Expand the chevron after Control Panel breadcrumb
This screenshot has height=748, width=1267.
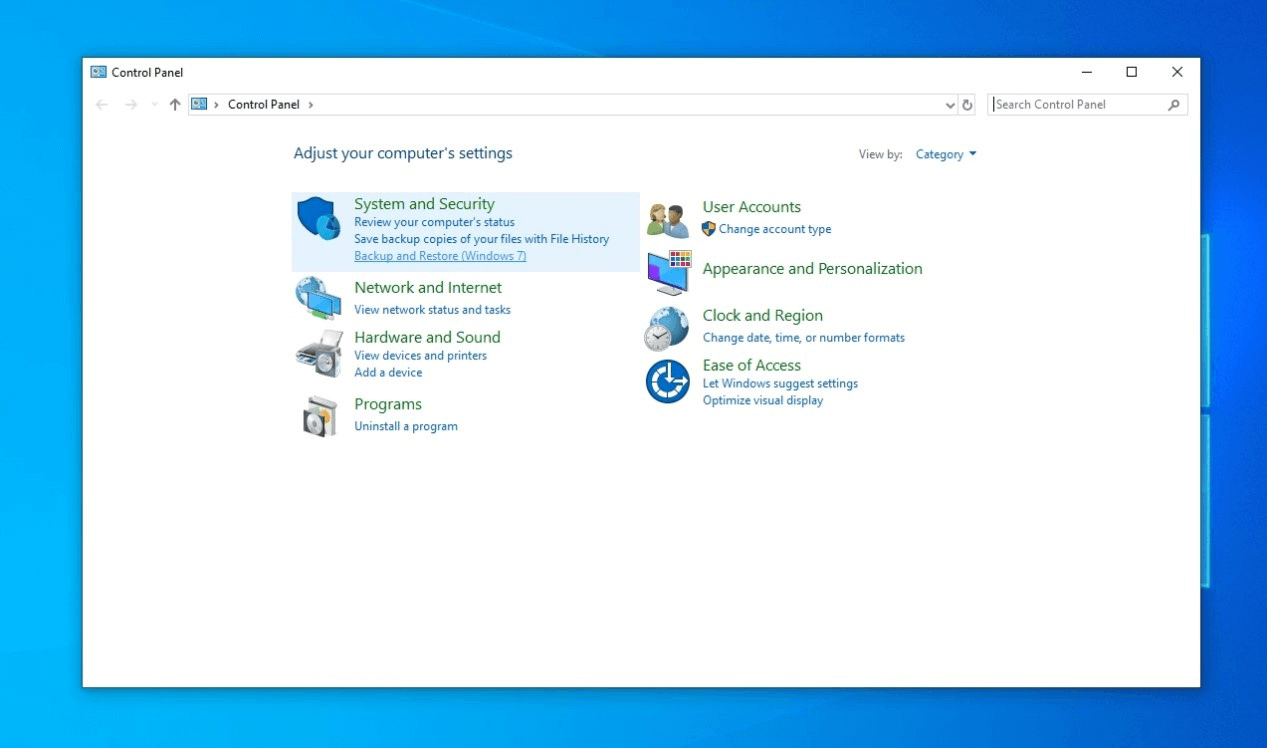(x=311, y=104)
